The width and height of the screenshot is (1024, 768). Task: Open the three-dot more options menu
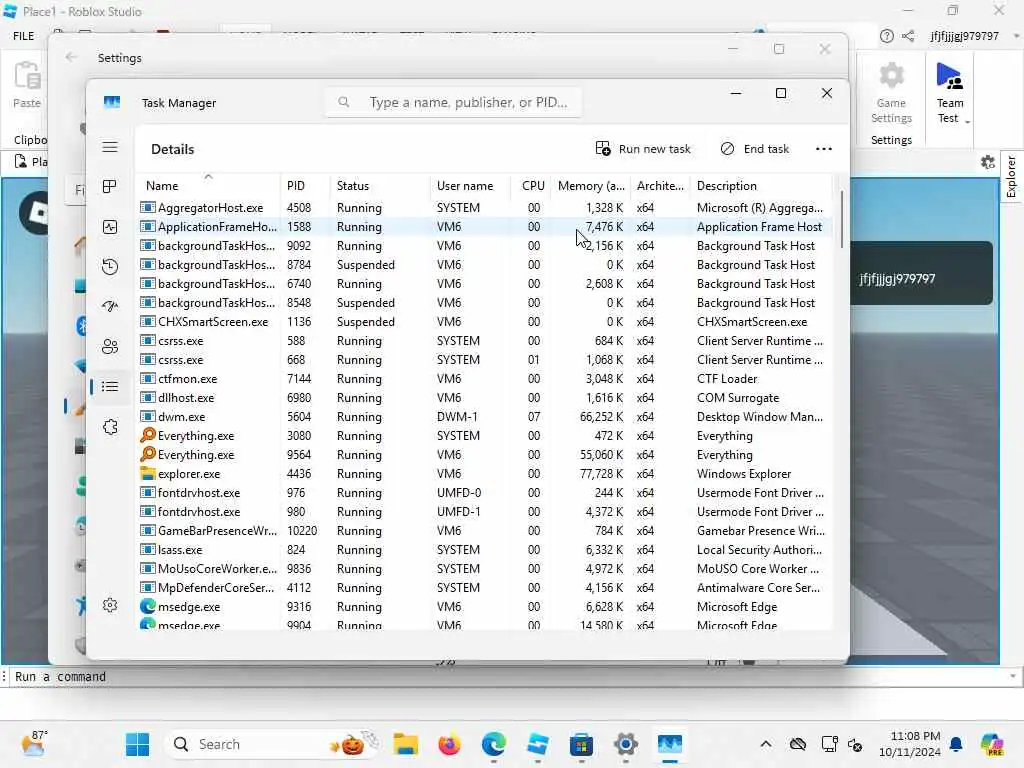[x=824, y=149]
